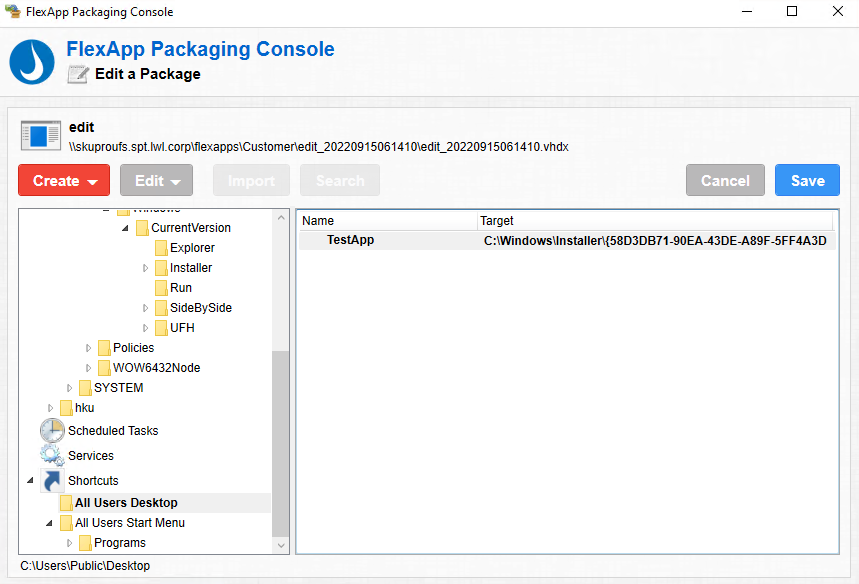
Task: Collapse the Shortcuts tree node
Action: click(30, 480)
